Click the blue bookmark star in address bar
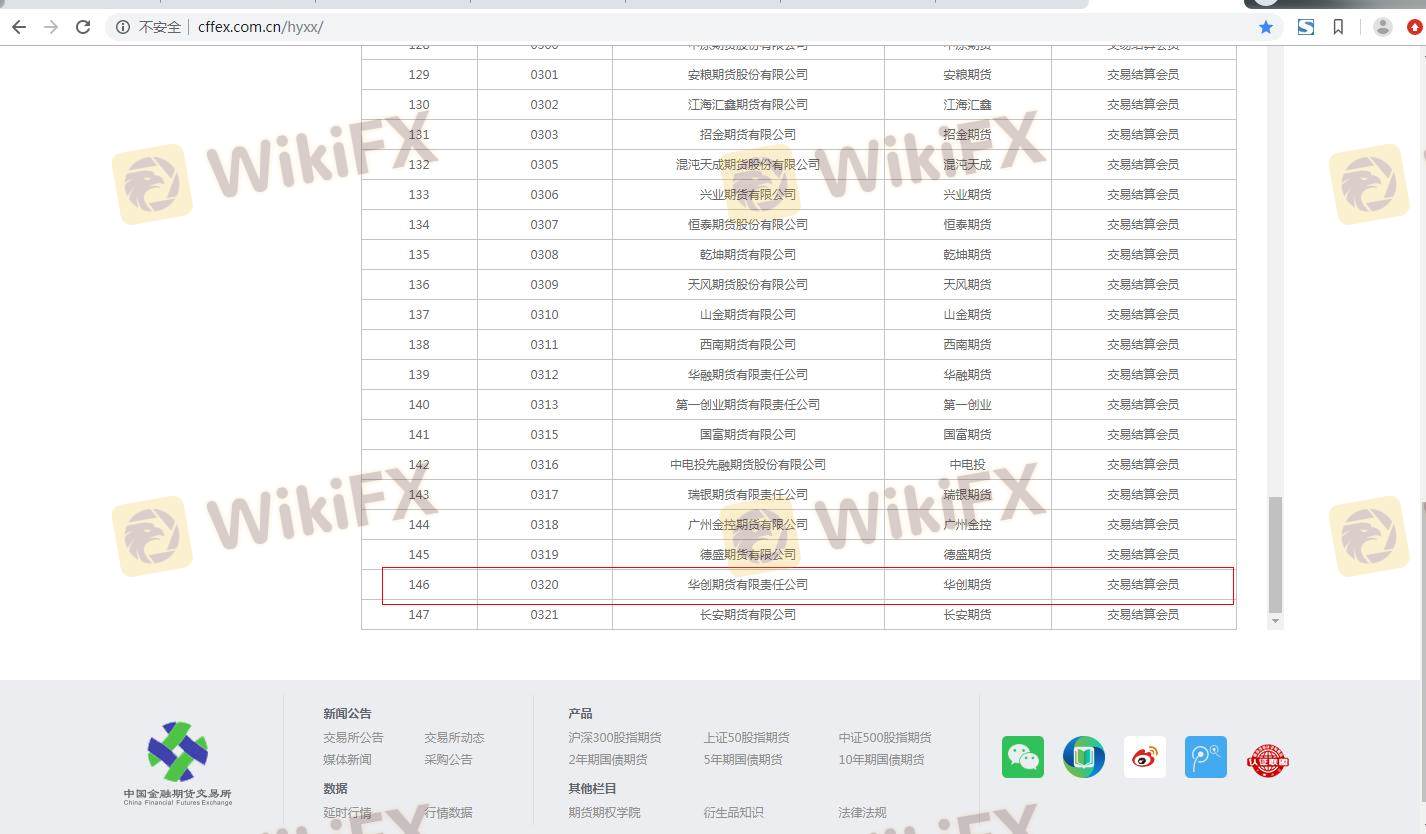This screenshot has height=834, width=1426. click(x=1266, y=27)
